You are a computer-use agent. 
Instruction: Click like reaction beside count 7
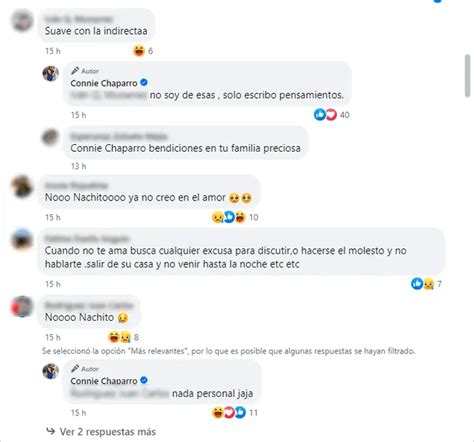[417, 284]
